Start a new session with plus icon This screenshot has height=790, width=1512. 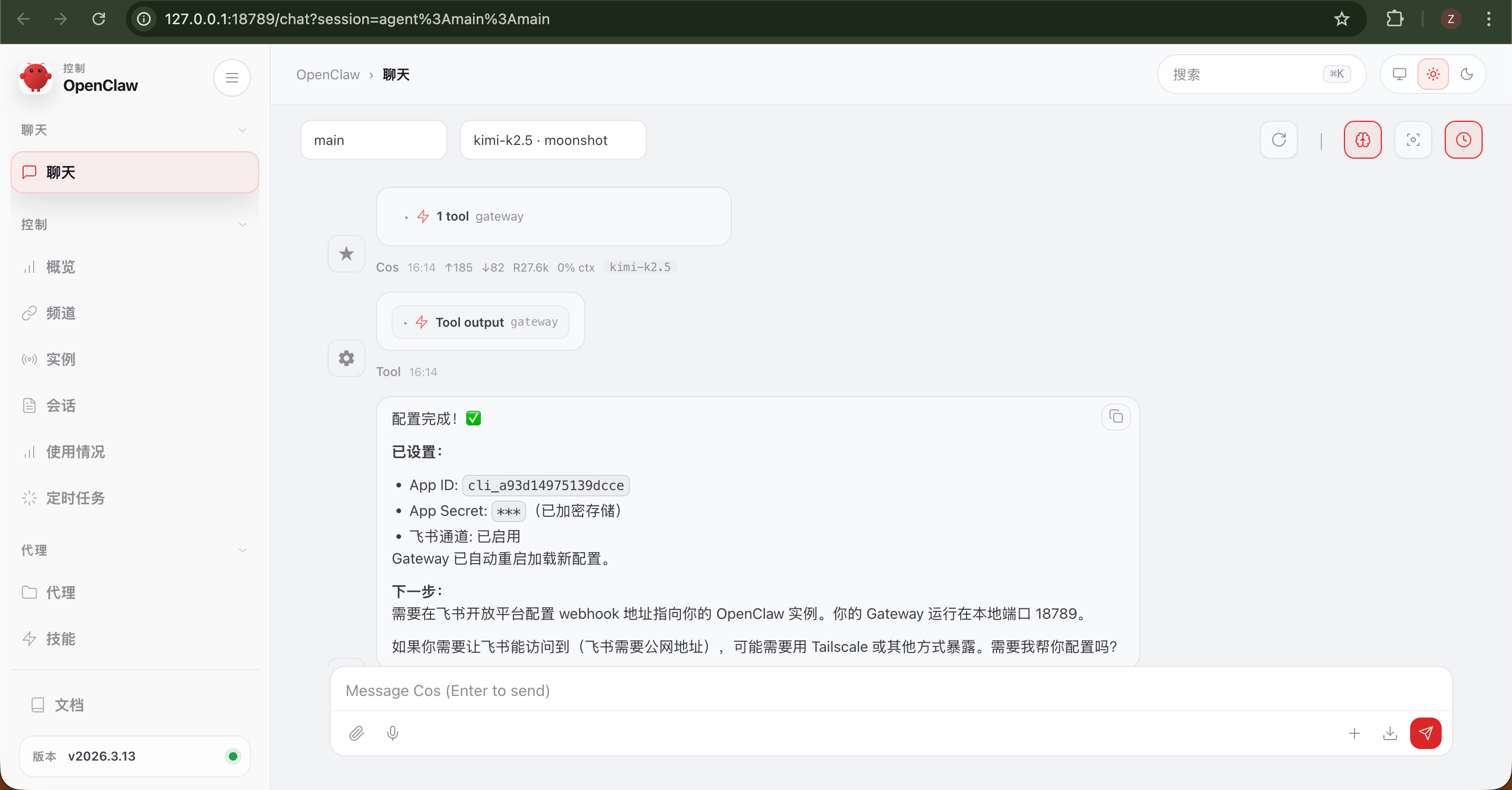point(1354,733)
